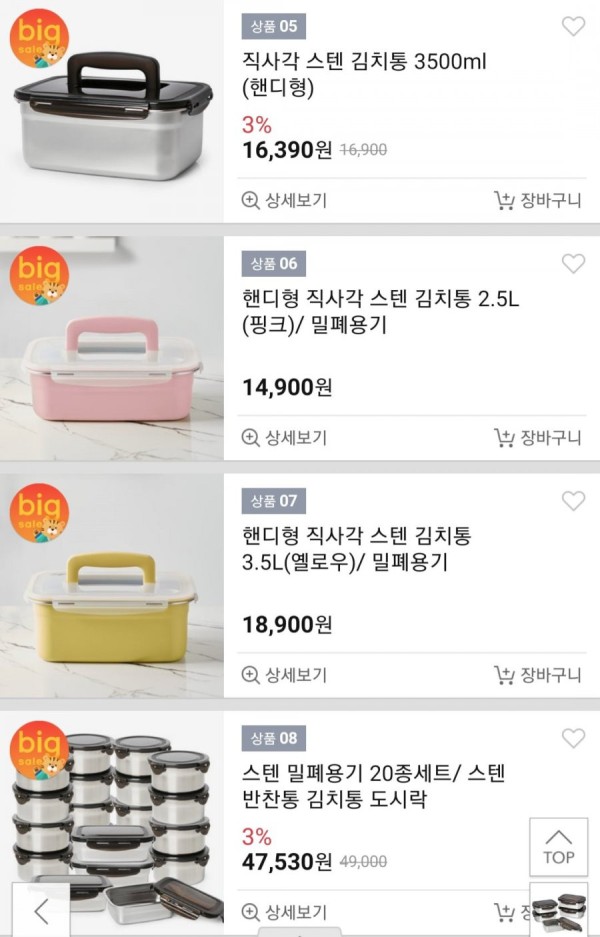Open yellow handle container product image
Screen dimensions: 600x937
coord(112,586)
